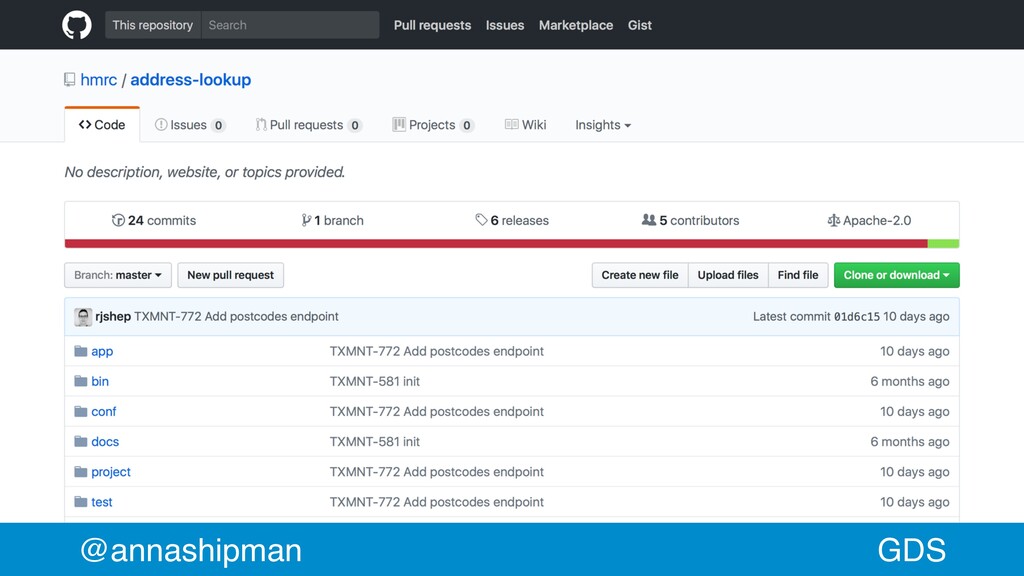Viewport: 1024px width, 576px height.
Task: Click the repository book icon beside hmrc
Action: pos(69,80)
